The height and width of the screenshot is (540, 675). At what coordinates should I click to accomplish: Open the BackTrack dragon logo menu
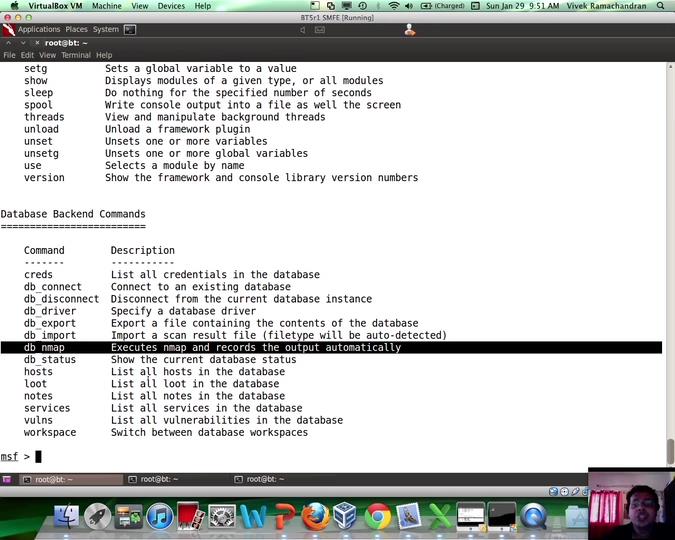click(8, 30)
